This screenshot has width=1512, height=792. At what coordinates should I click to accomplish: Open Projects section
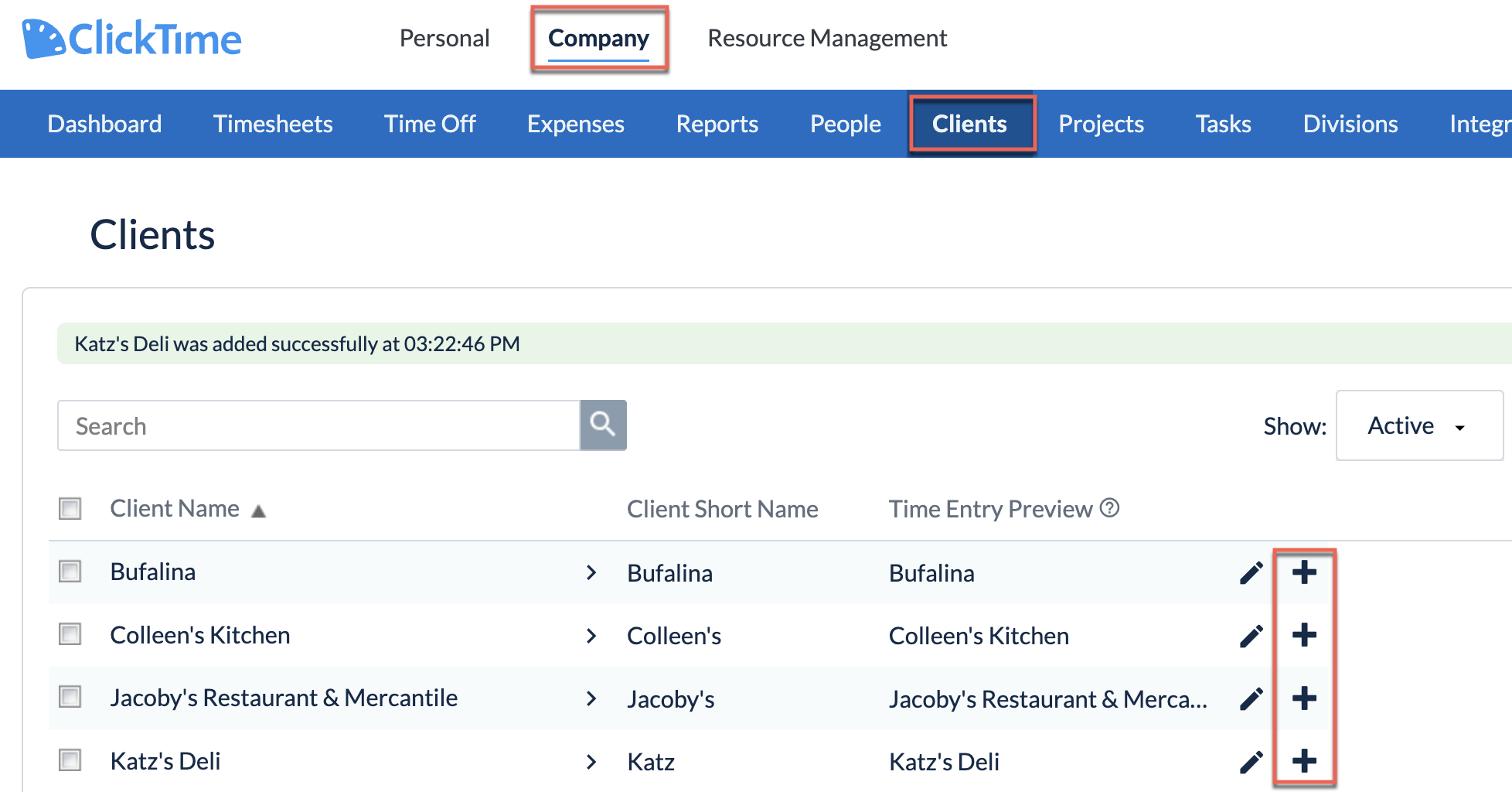(x=1101, y=124)
